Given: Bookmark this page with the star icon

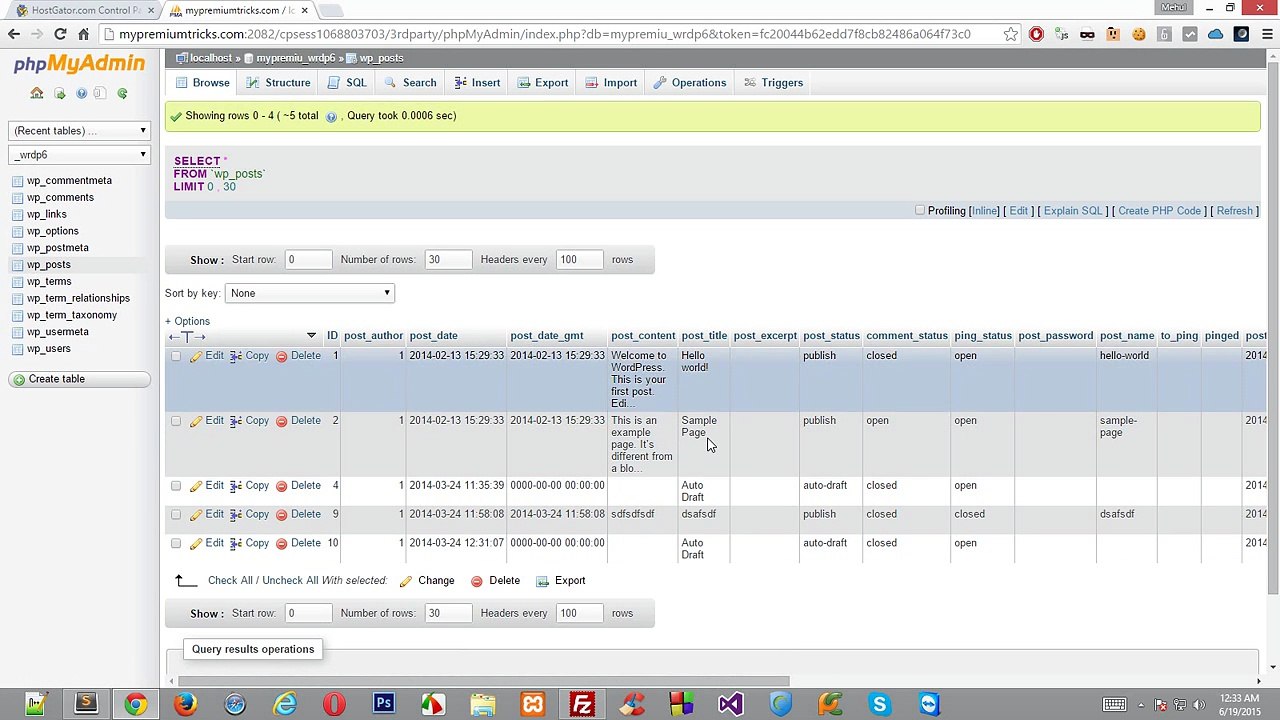Looking at the screenshot, I should tap(1011, 34).
